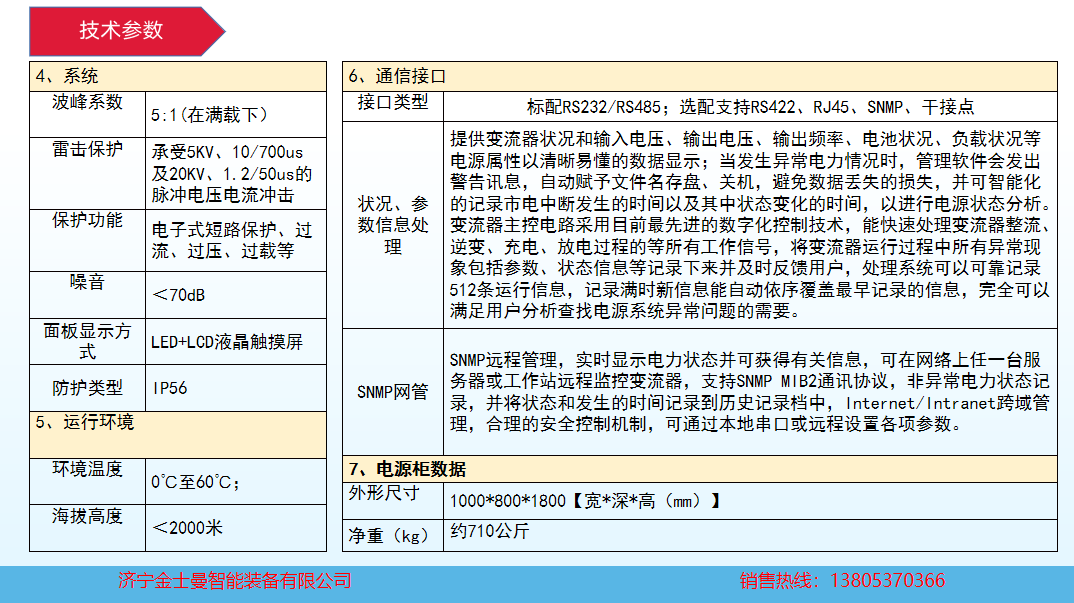The height and width of the screenshot is (603, 1074).
Task: Click the 7、电源柜数据 section header
Action: 699,469
